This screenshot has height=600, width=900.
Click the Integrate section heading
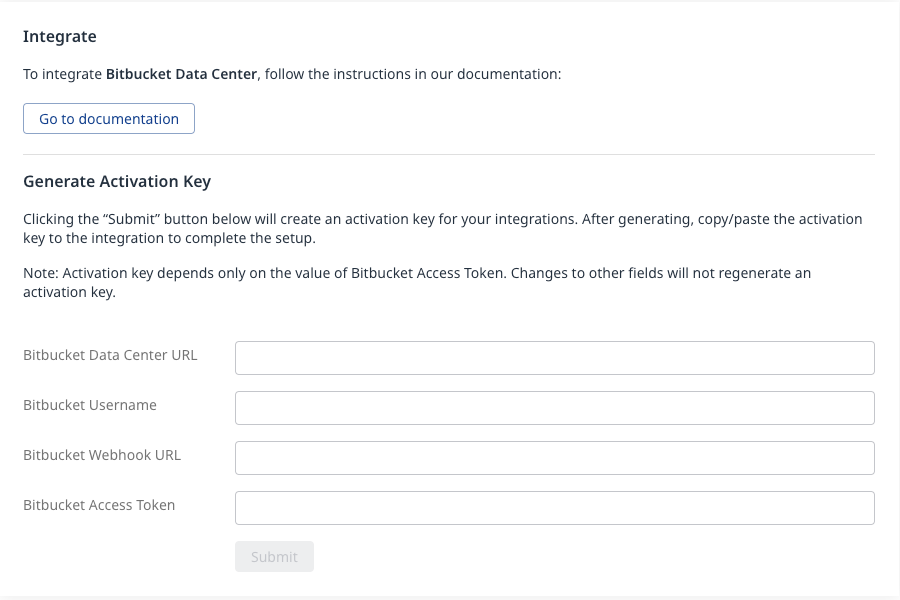[x=60, y=37]
